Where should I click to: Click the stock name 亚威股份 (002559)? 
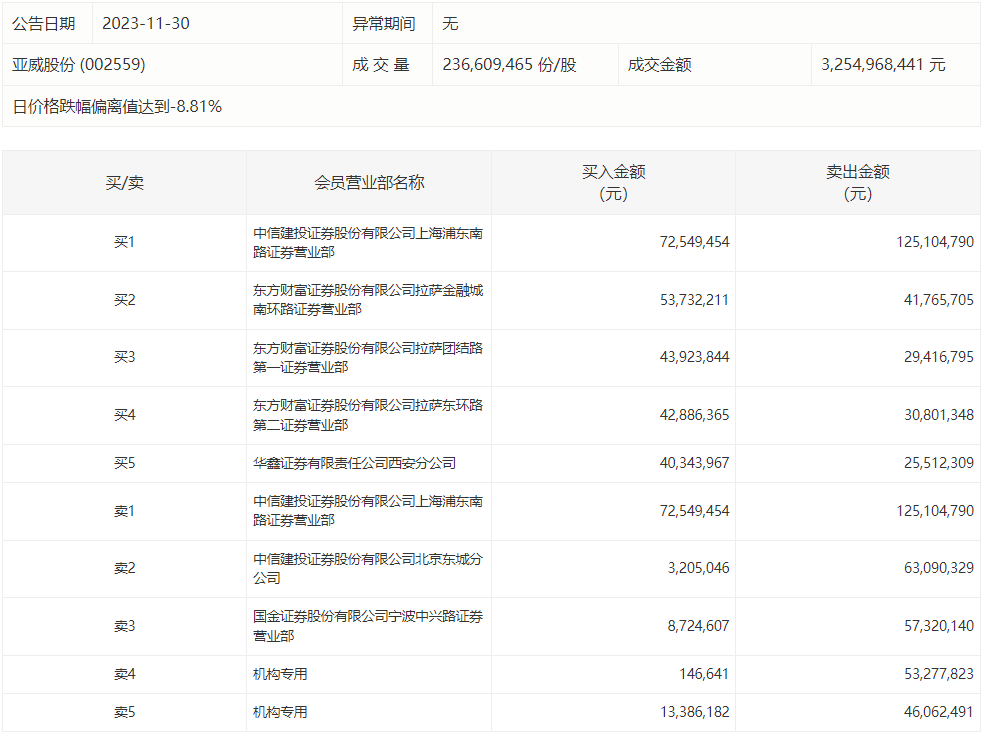point(79,65)
